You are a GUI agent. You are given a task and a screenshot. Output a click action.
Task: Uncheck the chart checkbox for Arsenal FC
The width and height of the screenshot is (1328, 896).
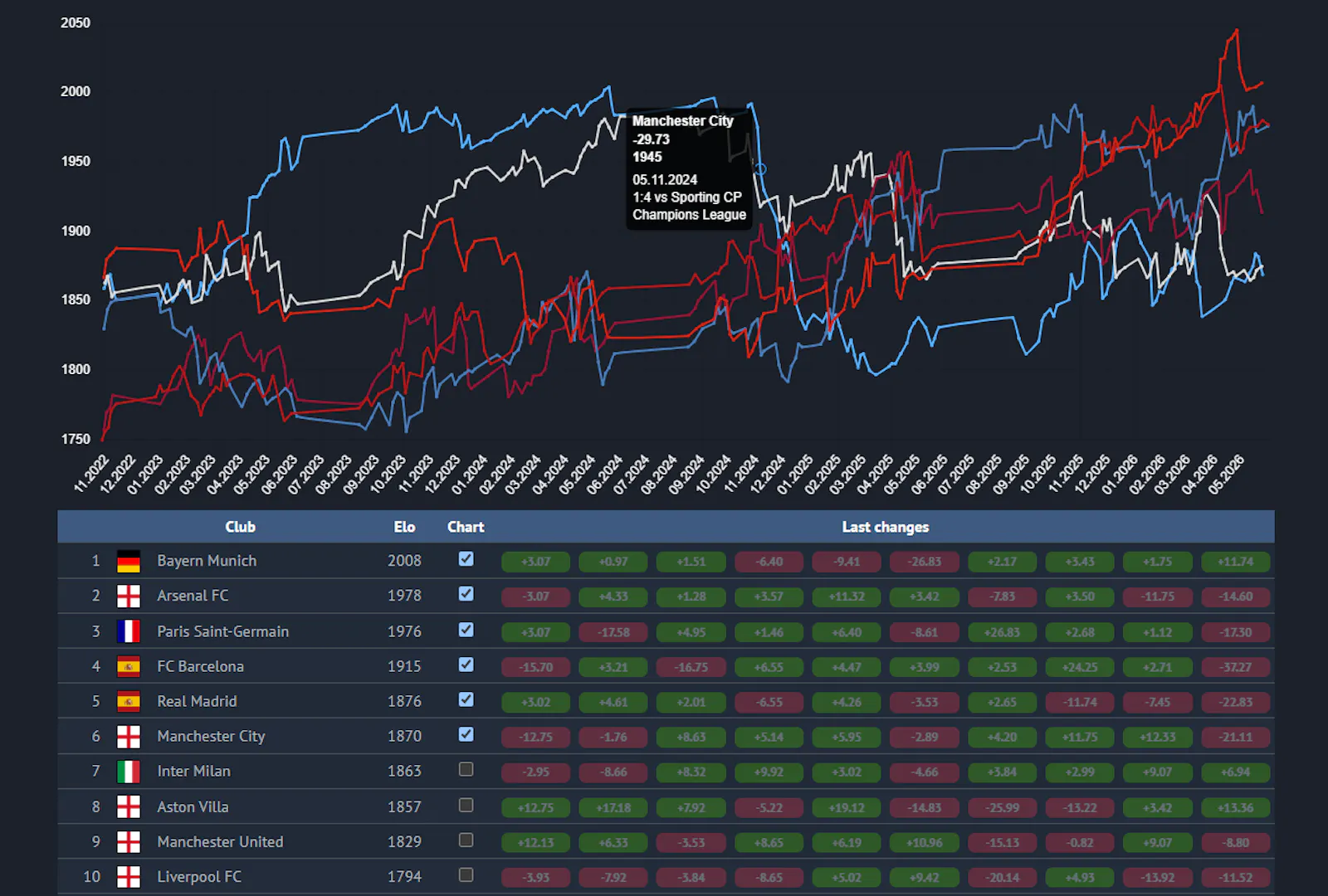click(466, 594)
